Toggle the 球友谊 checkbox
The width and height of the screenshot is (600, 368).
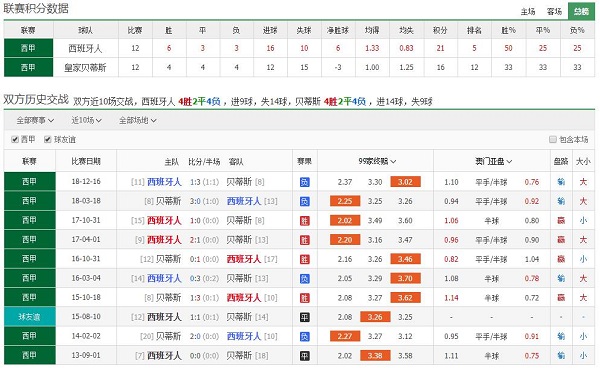click(x=47, y=140)
